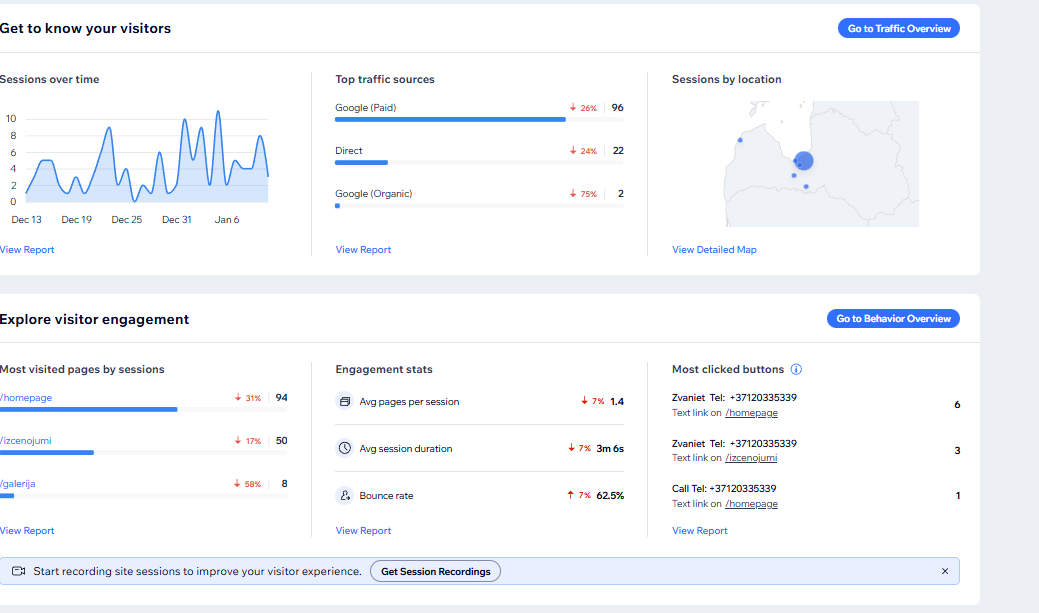This screenshot has width=1039, height=613.
Task: Open the /izcenojumi page link in most visited
Action: (x=26, y=440)
